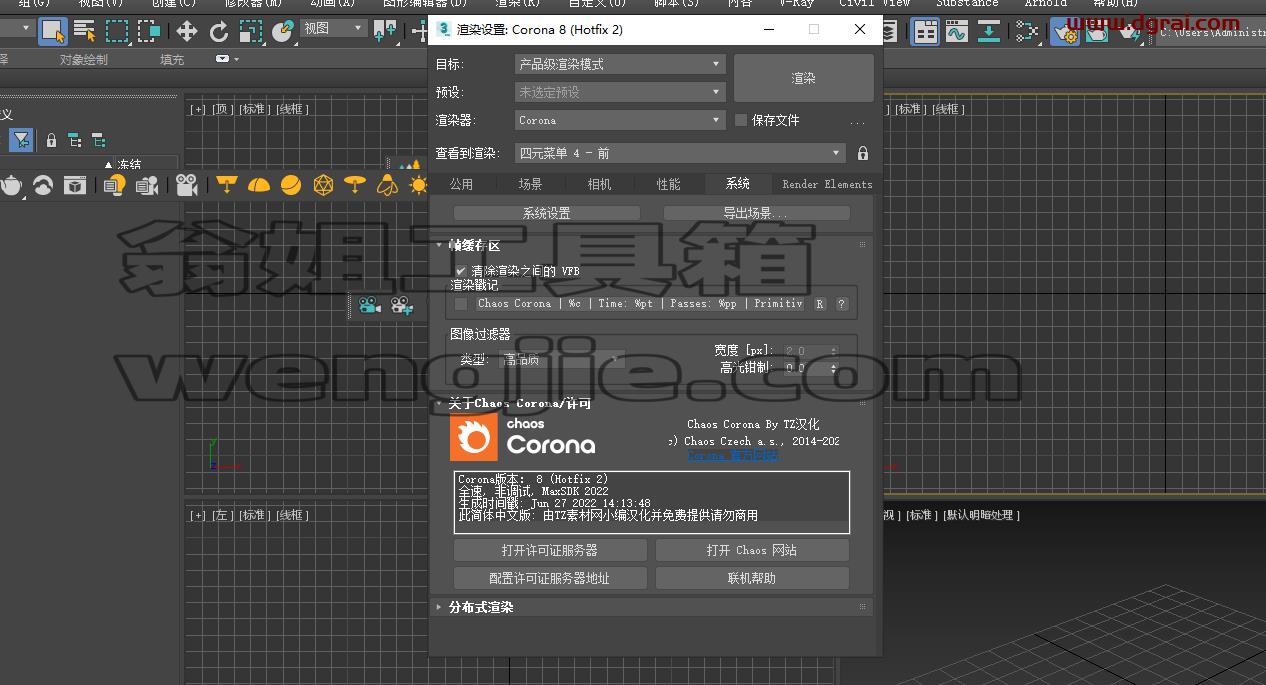Click the Corona light bulb lister icon

pyautogui.click(x=114, y=185)
